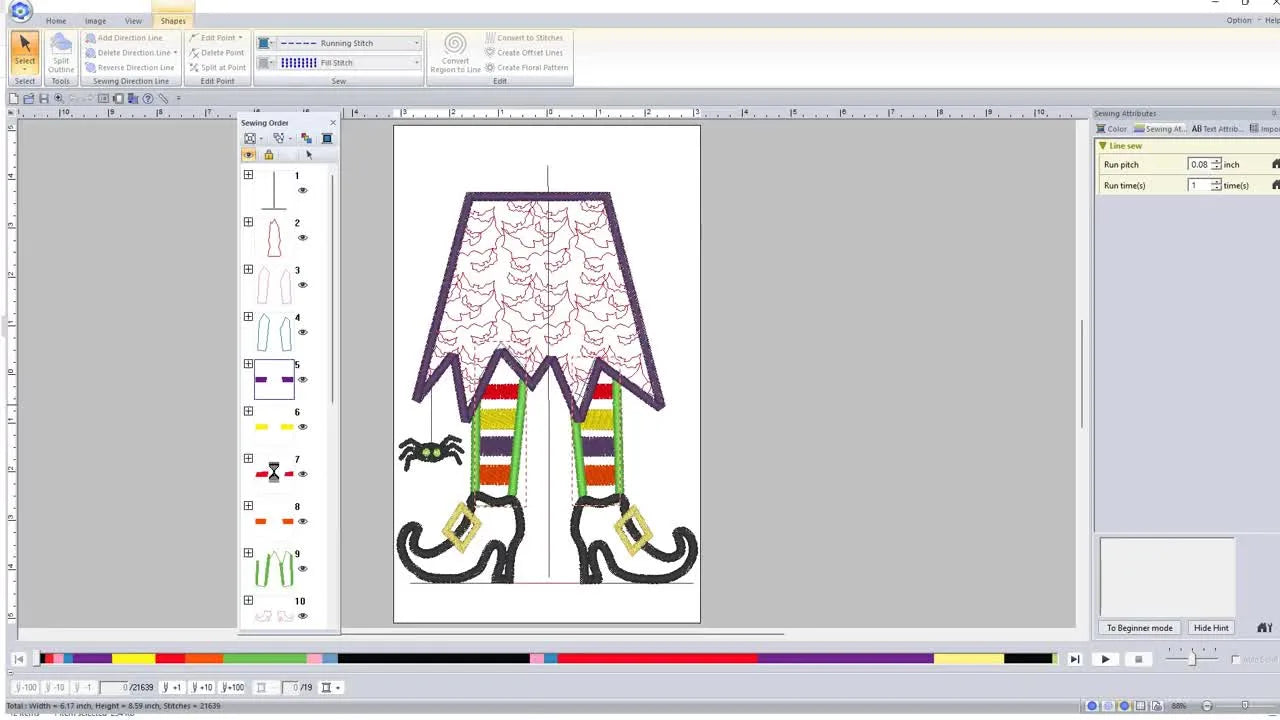Click the zoom icon in Sewing Order panel
This screenshot has height=720, width=1280.
tap(250, 138)
